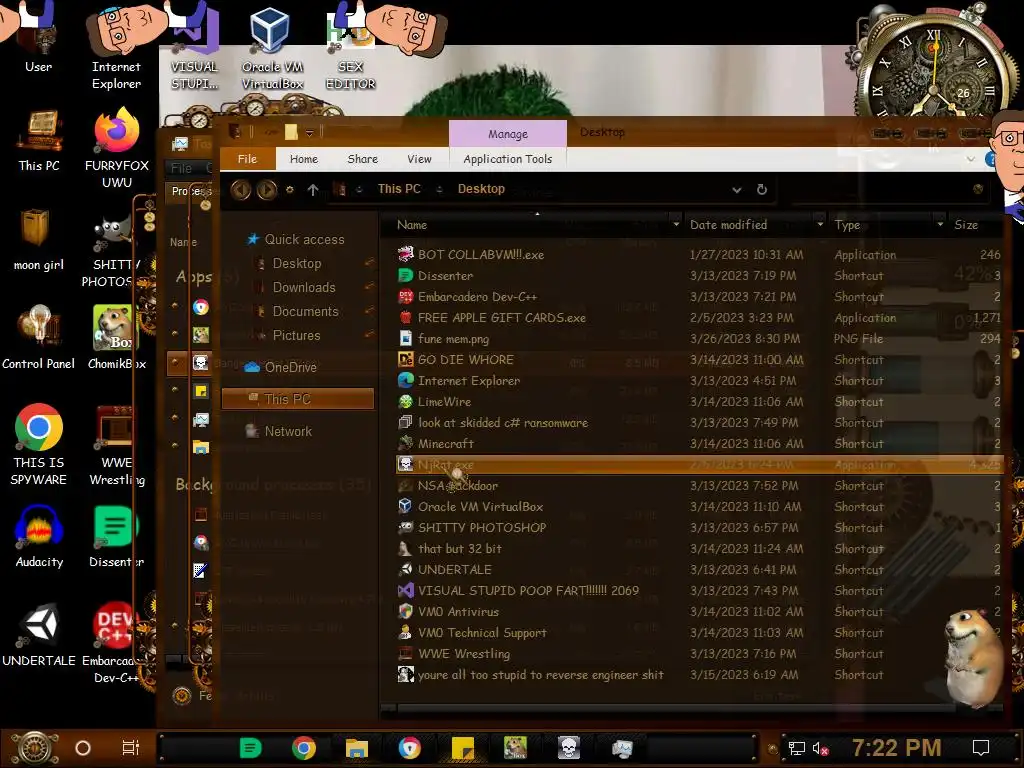
Task: Open Cortana search circle on taskbar
Action: click(x=82, y=748)
